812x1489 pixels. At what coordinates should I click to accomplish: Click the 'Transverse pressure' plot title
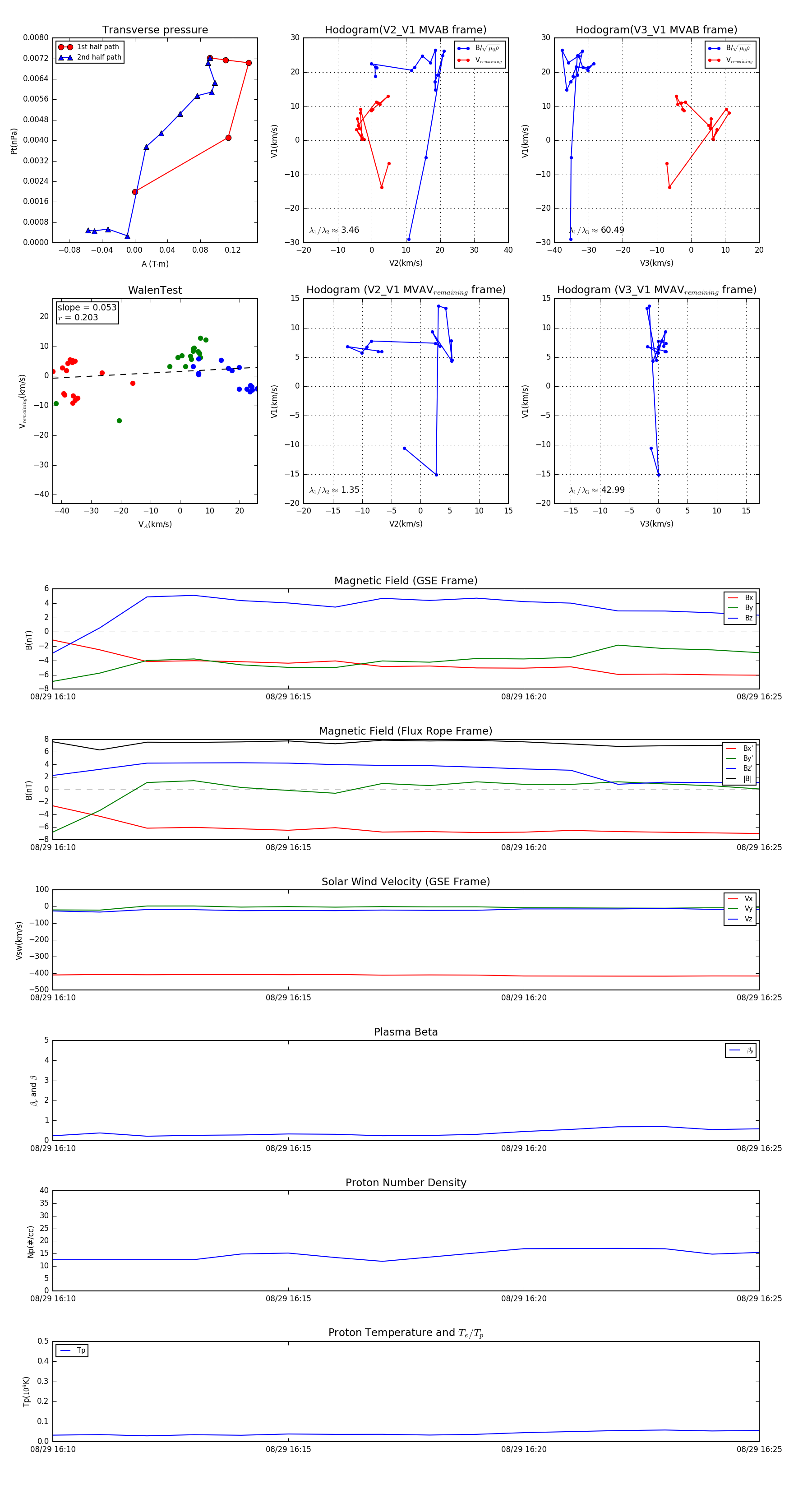click(155, 30)
